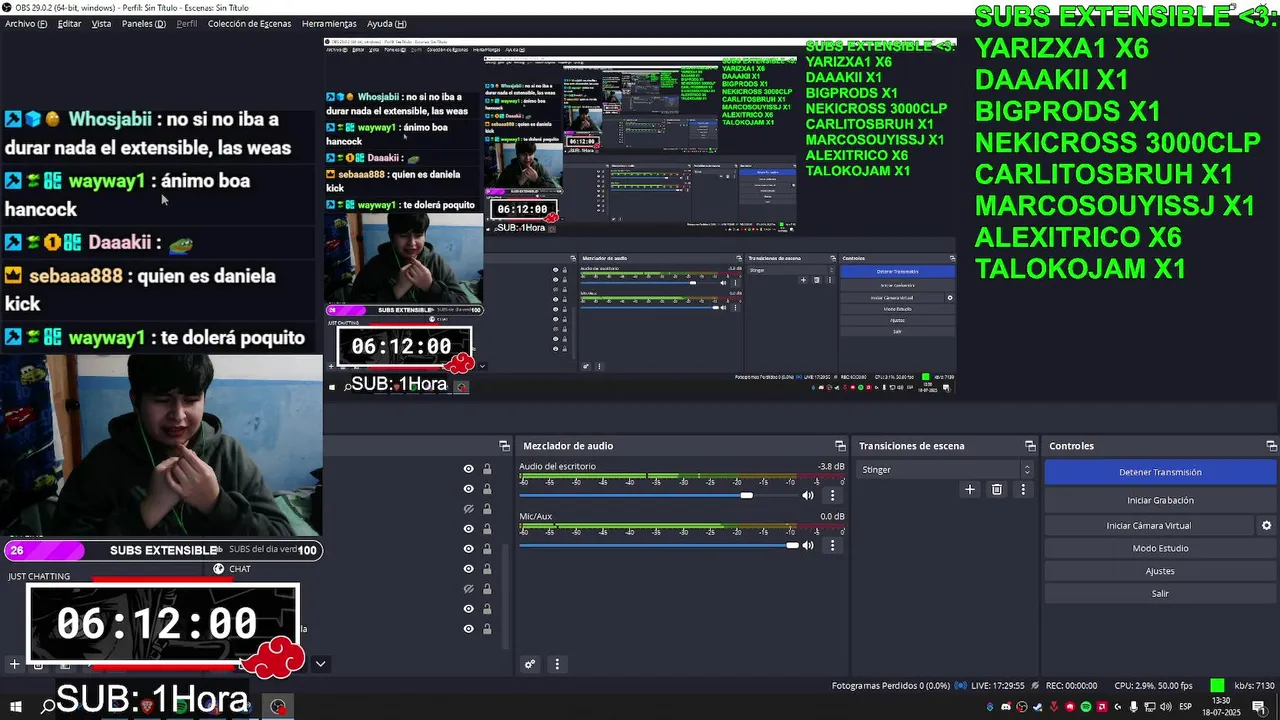Click REC: 00:00:00 status text
The height and width of the screenshot is (720, 1280).
(1071, 685)
